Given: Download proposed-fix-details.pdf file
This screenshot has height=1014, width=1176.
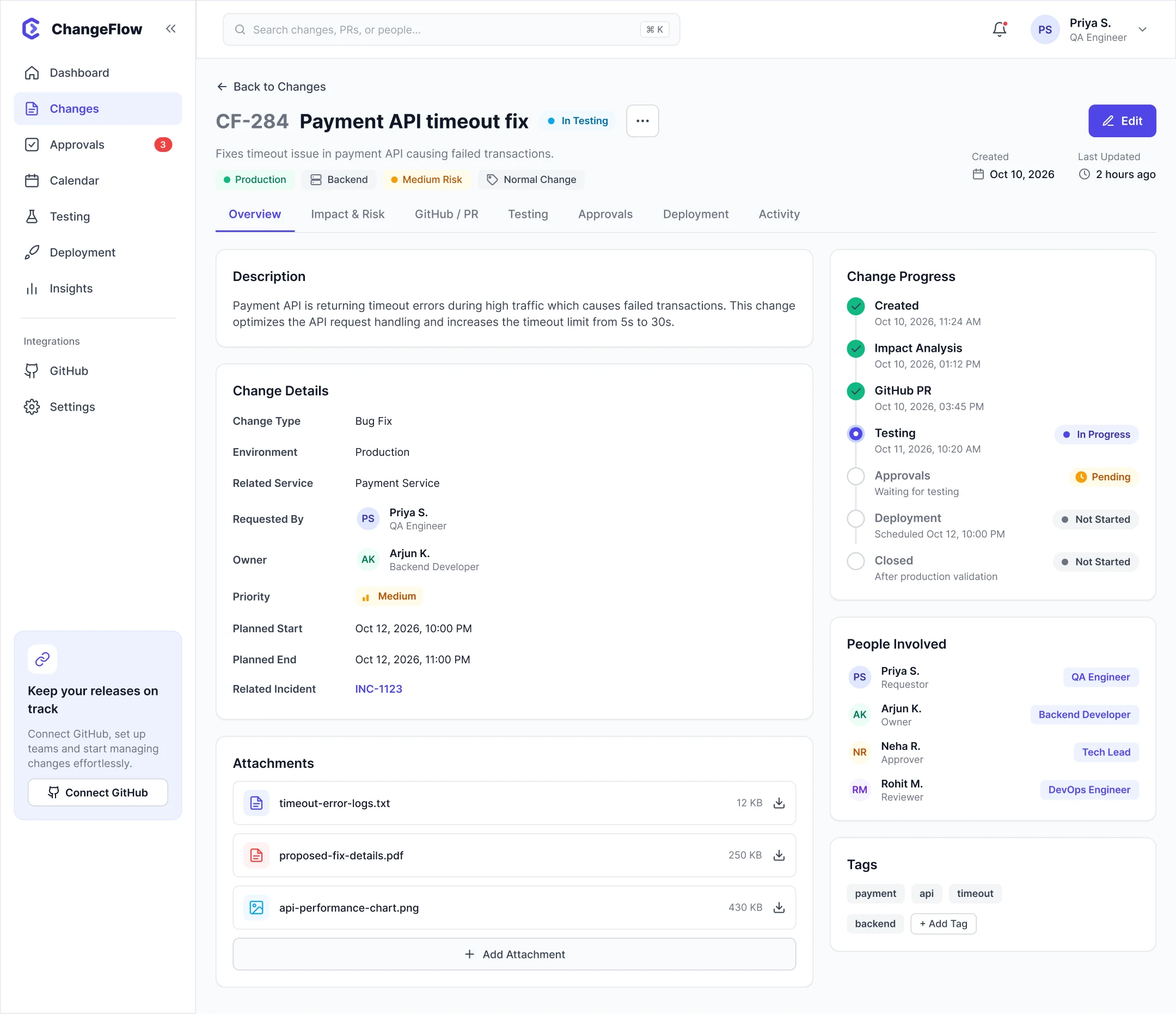Looking at the screenshot, I should coord(779,855).
